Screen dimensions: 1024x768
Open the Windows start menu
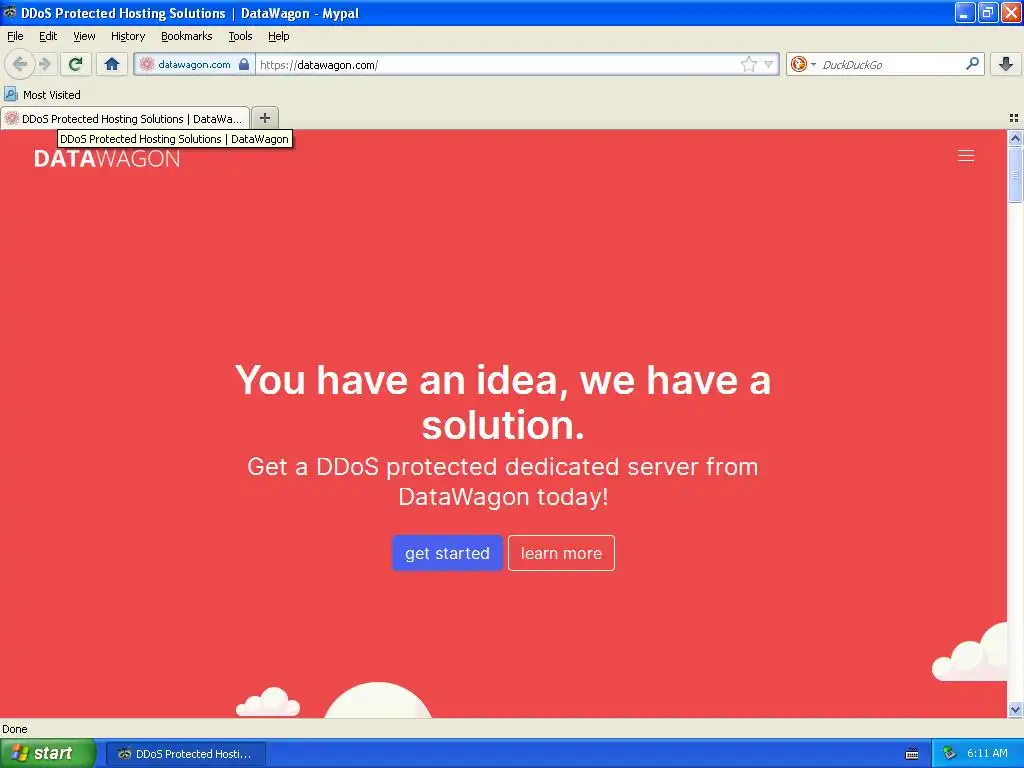tap(46, 753)
